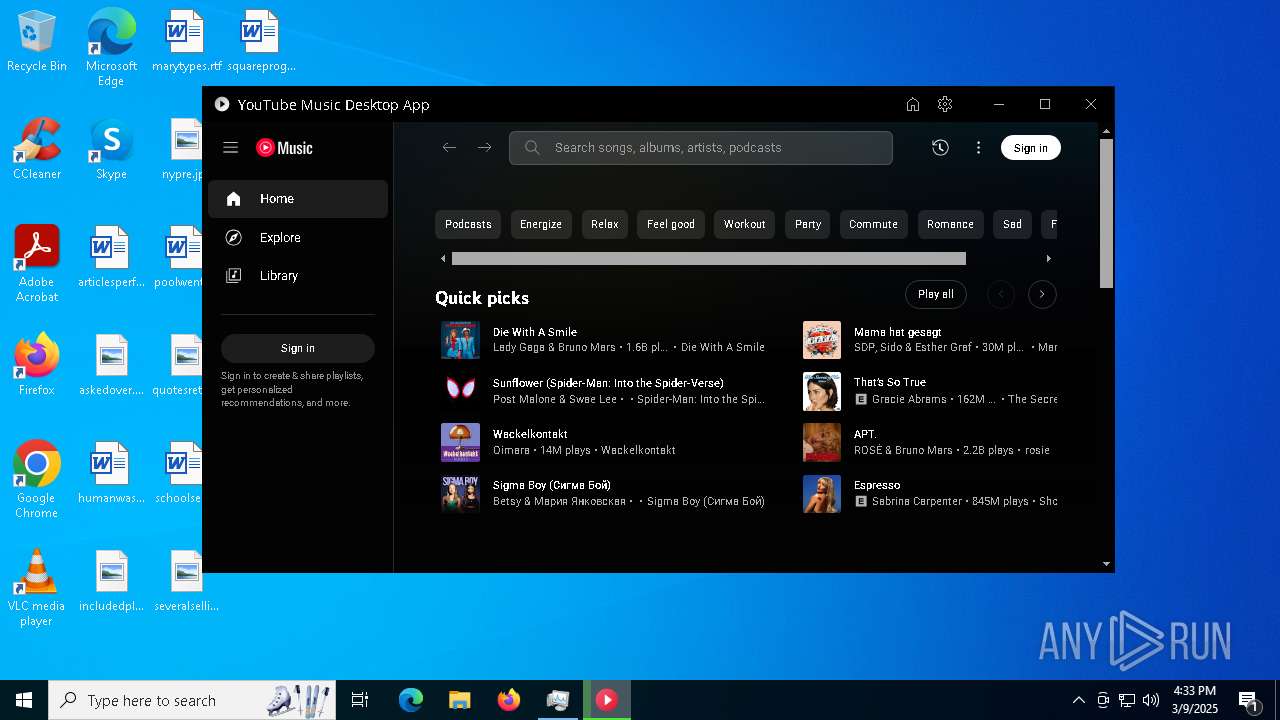Open Recycle Bin desktop icon

point(37,42)
